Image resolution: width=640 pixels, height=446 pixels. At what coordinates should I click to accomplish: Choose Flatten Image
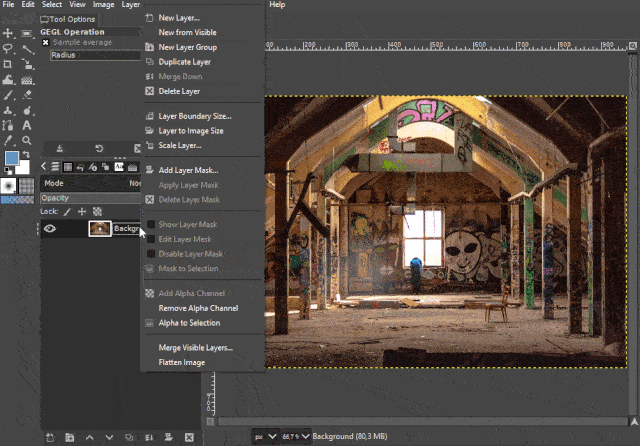point(202,363)
